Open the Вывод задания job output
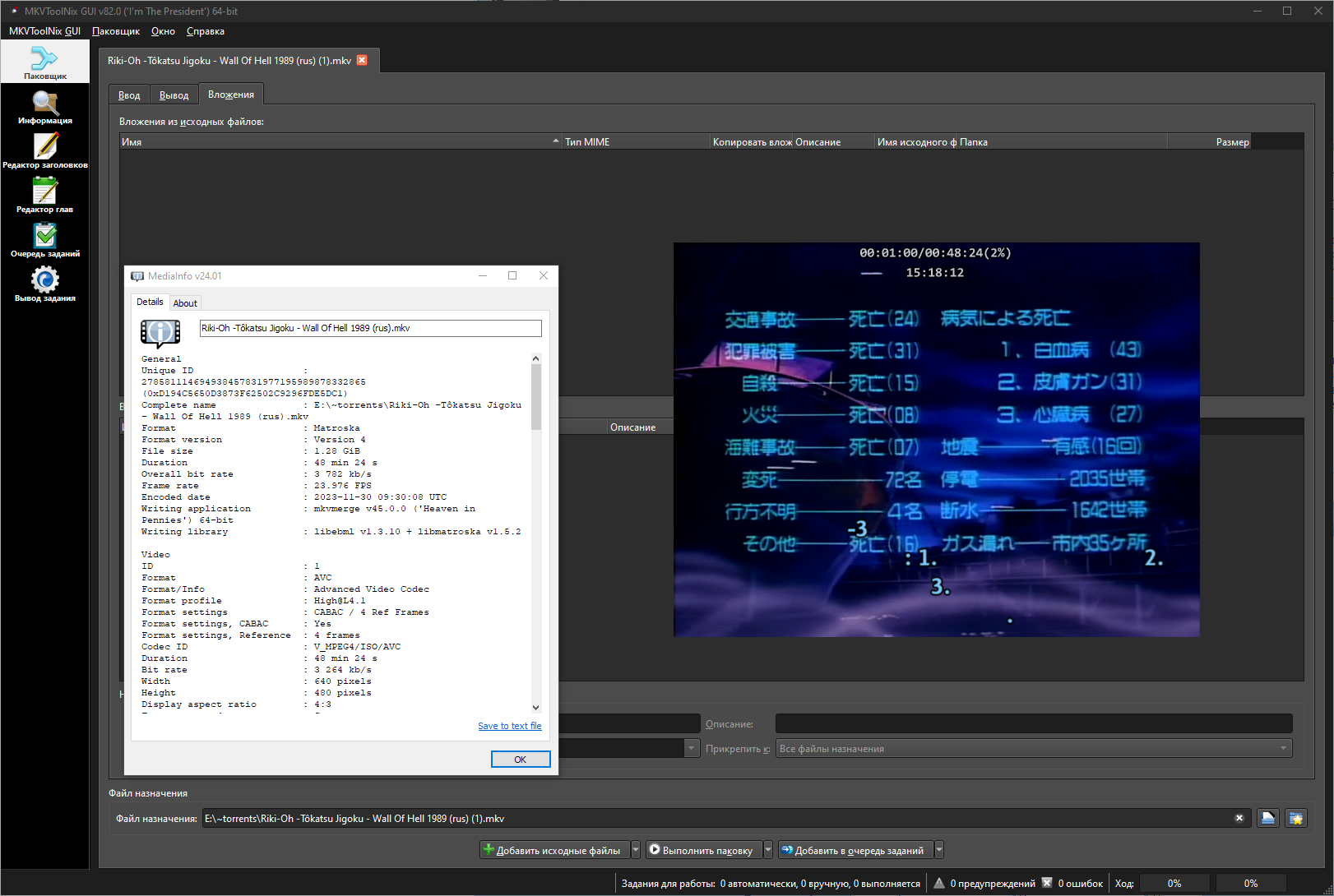Image resolution: width=1334 pixels, height=896 pixels. (45, 284)
